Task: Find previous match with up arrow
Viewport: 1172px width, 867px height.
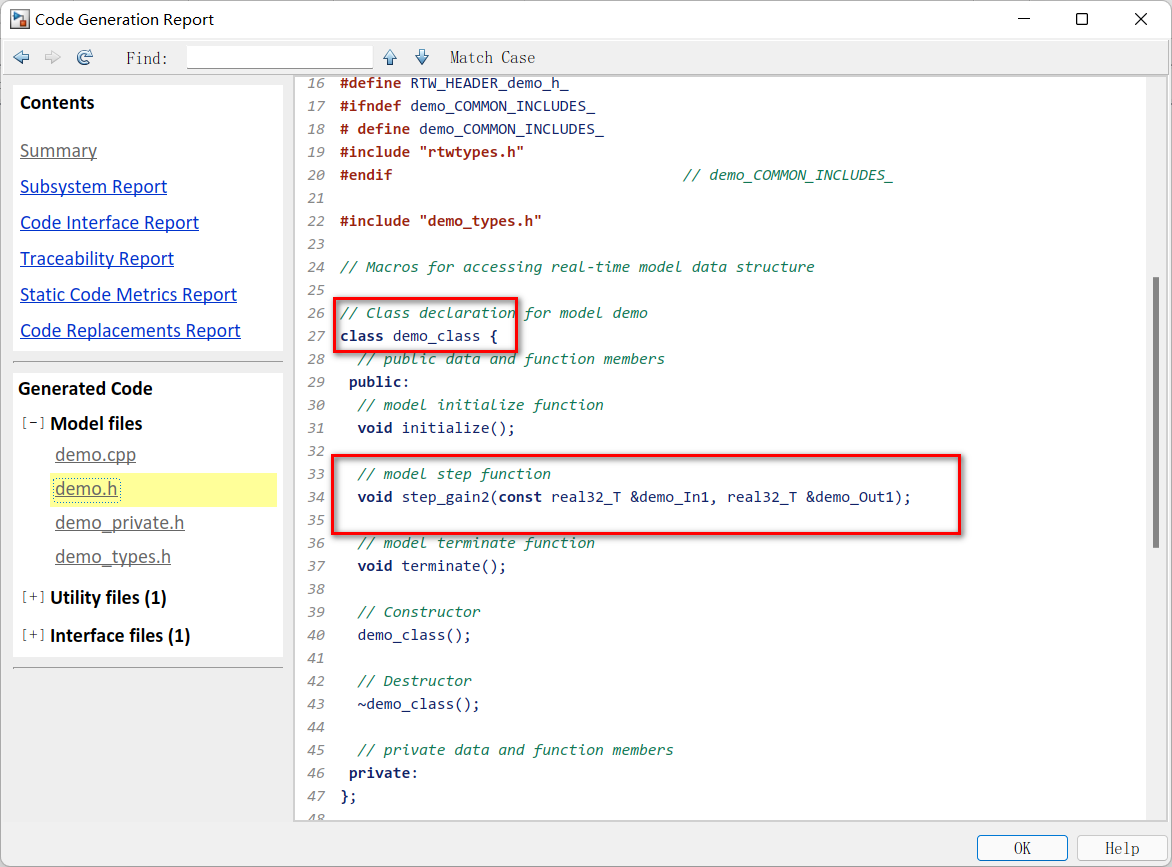Action: click(390, 58)
